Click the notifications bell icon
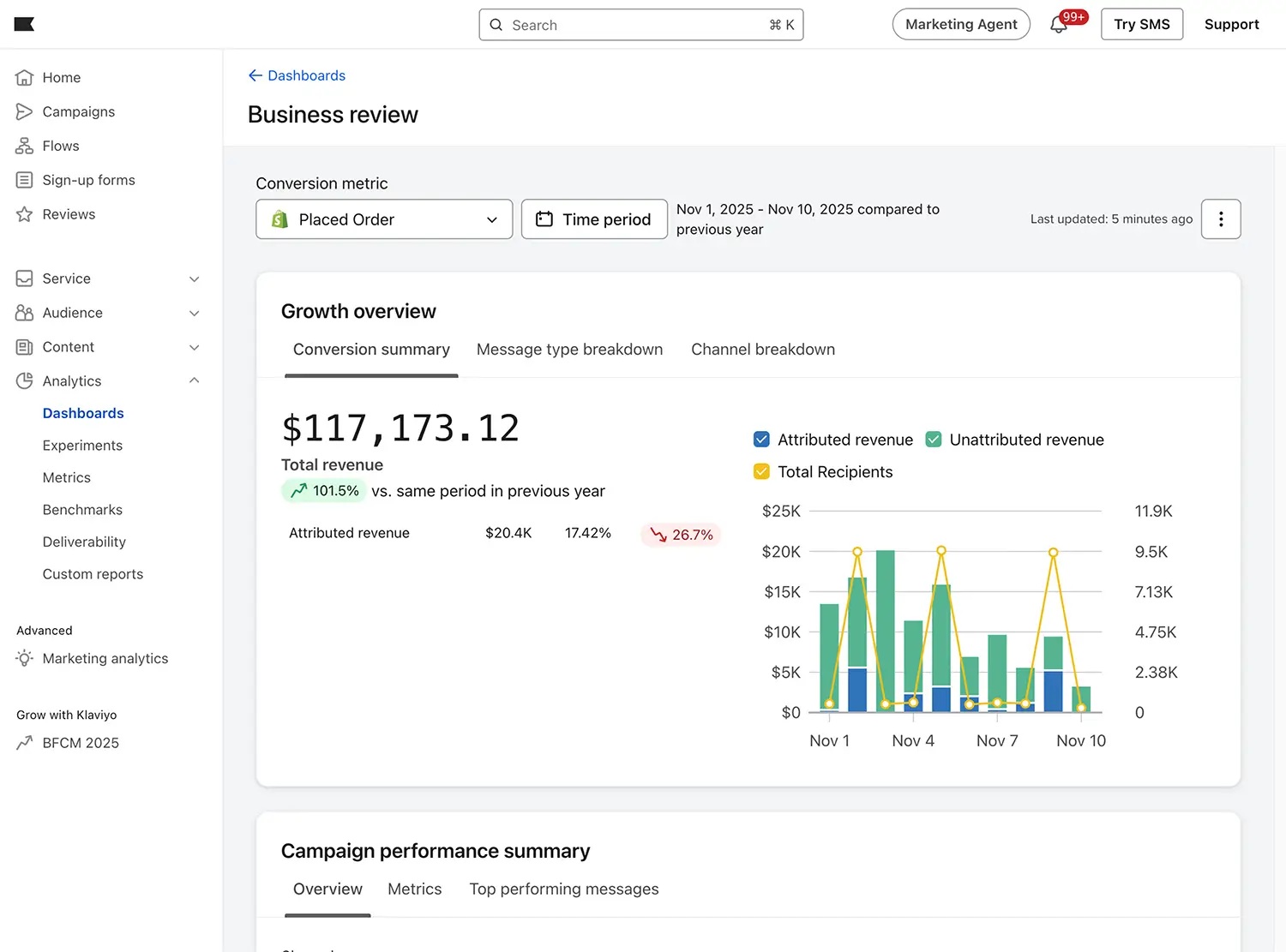1286x952 pixels. coord(1058,24)
